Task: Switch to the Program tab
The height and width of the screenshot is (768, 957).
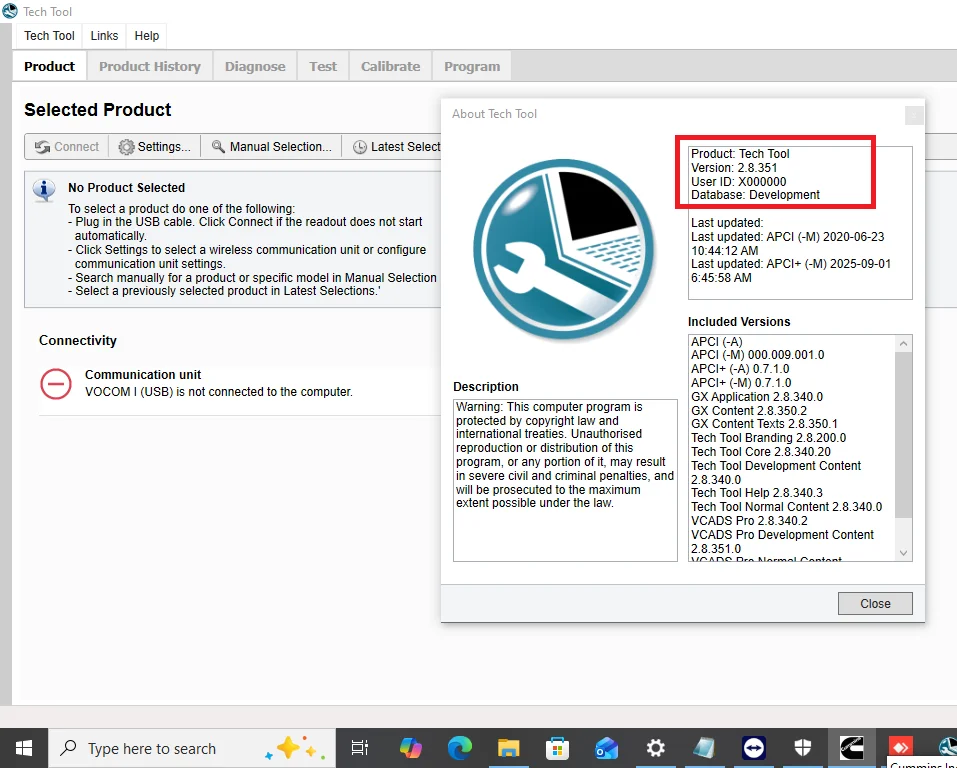Action: coord(472,67)
